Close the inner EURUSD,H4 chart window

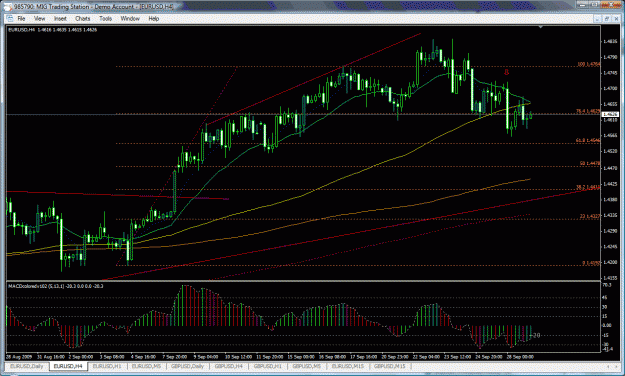(x=616, y=19)
